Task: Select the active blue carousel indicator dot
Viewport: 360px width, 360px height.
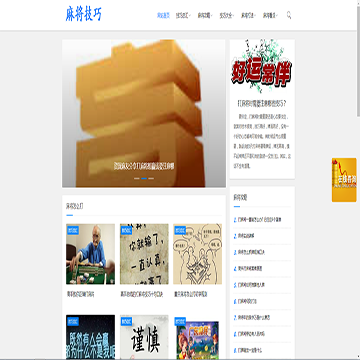Action: [144, 178]
